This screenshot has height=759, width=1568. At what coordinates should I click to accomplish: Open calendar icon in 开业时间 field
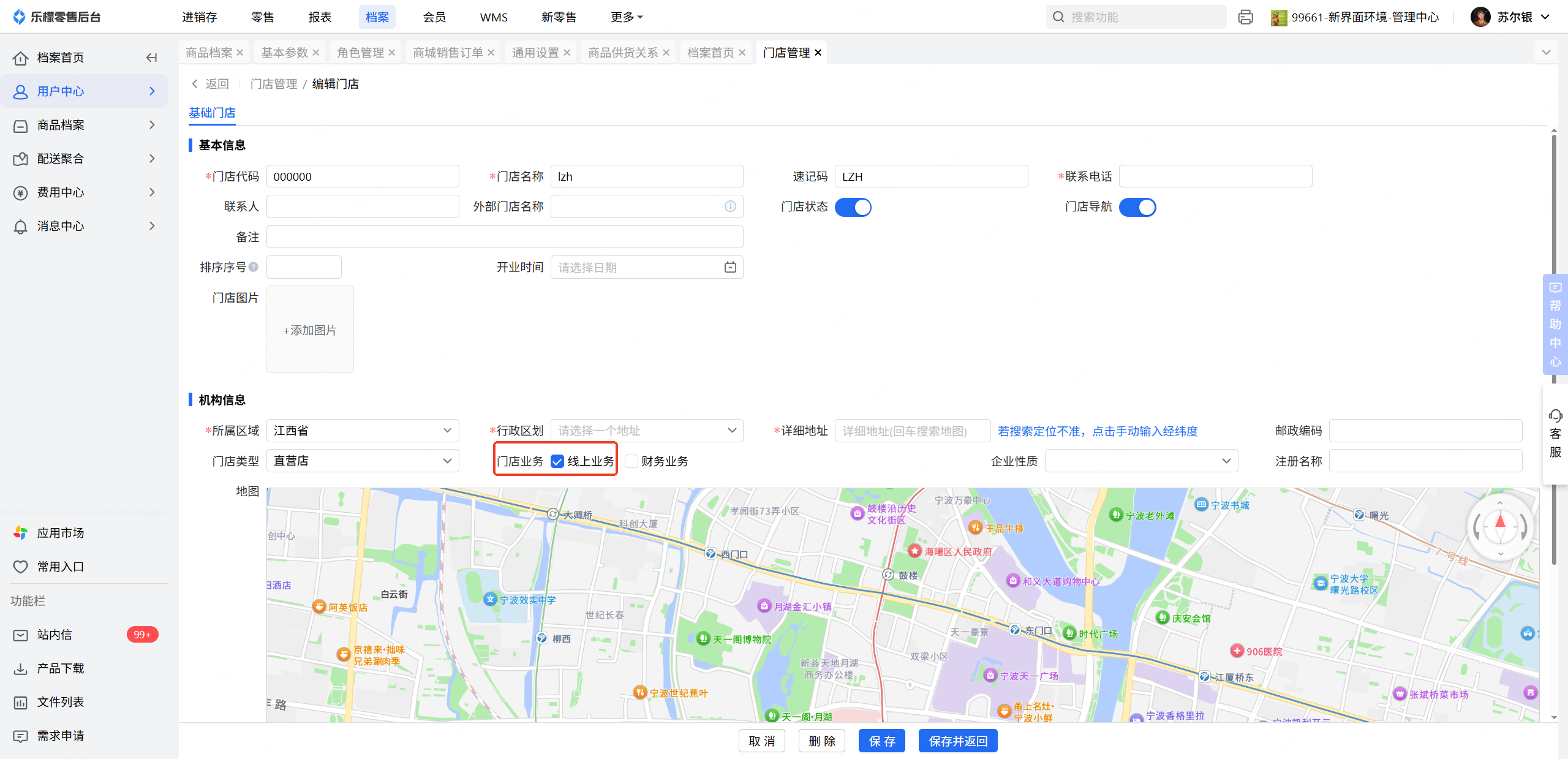click(730, 267)
